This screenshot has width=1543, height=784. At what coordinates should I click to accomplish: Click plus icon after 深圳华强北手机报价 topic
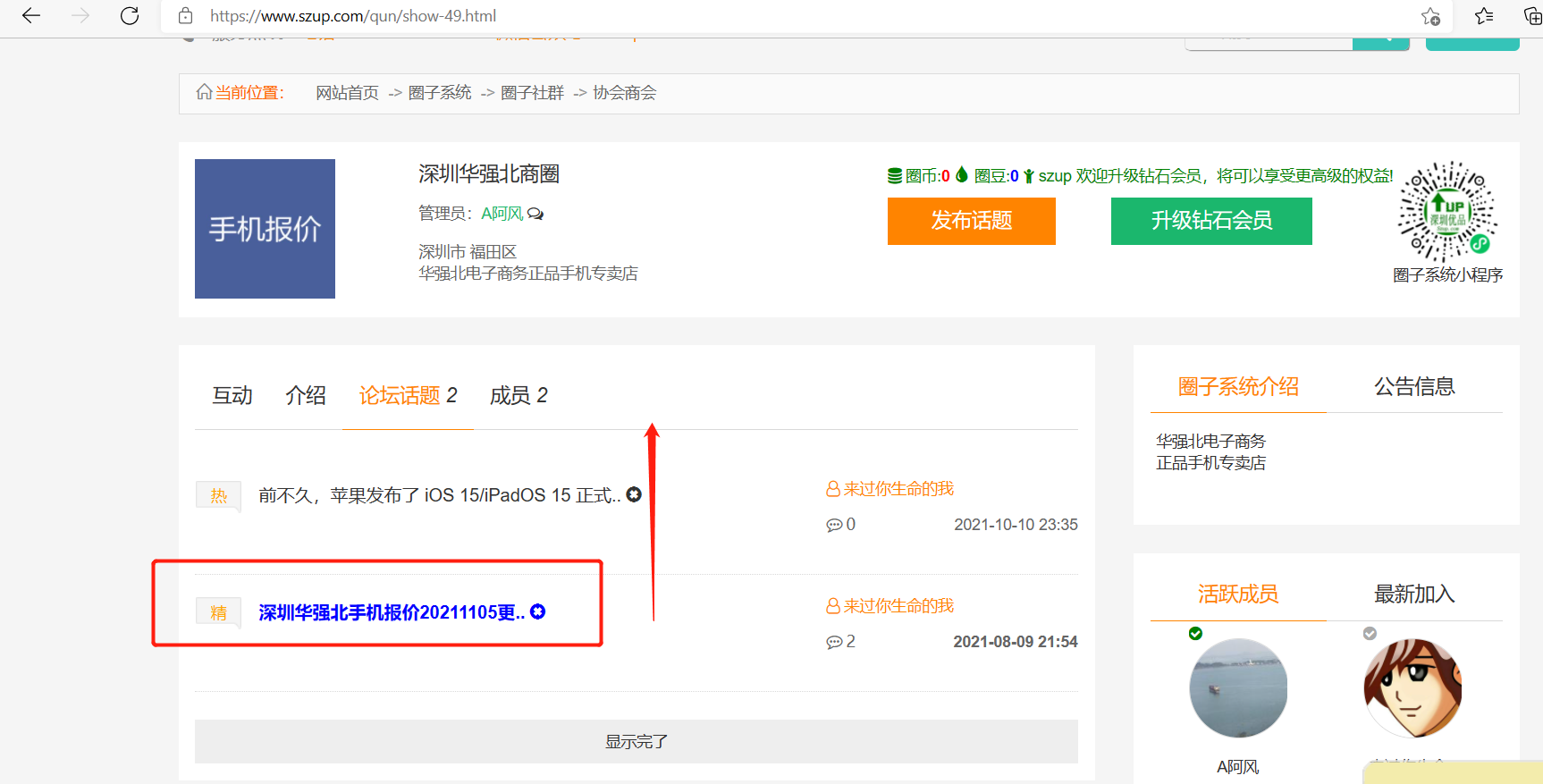pos(538,611)
